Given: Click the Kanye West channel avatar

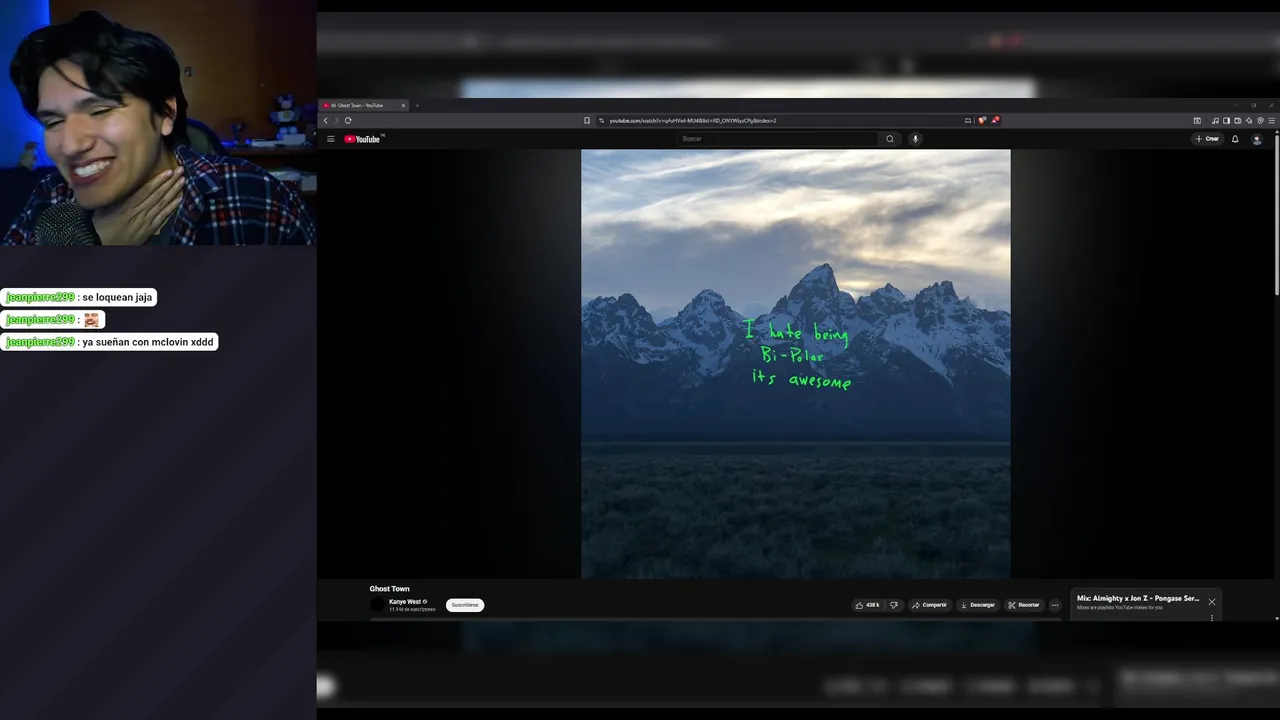Looking at the screenshot, I should point(377,605).
